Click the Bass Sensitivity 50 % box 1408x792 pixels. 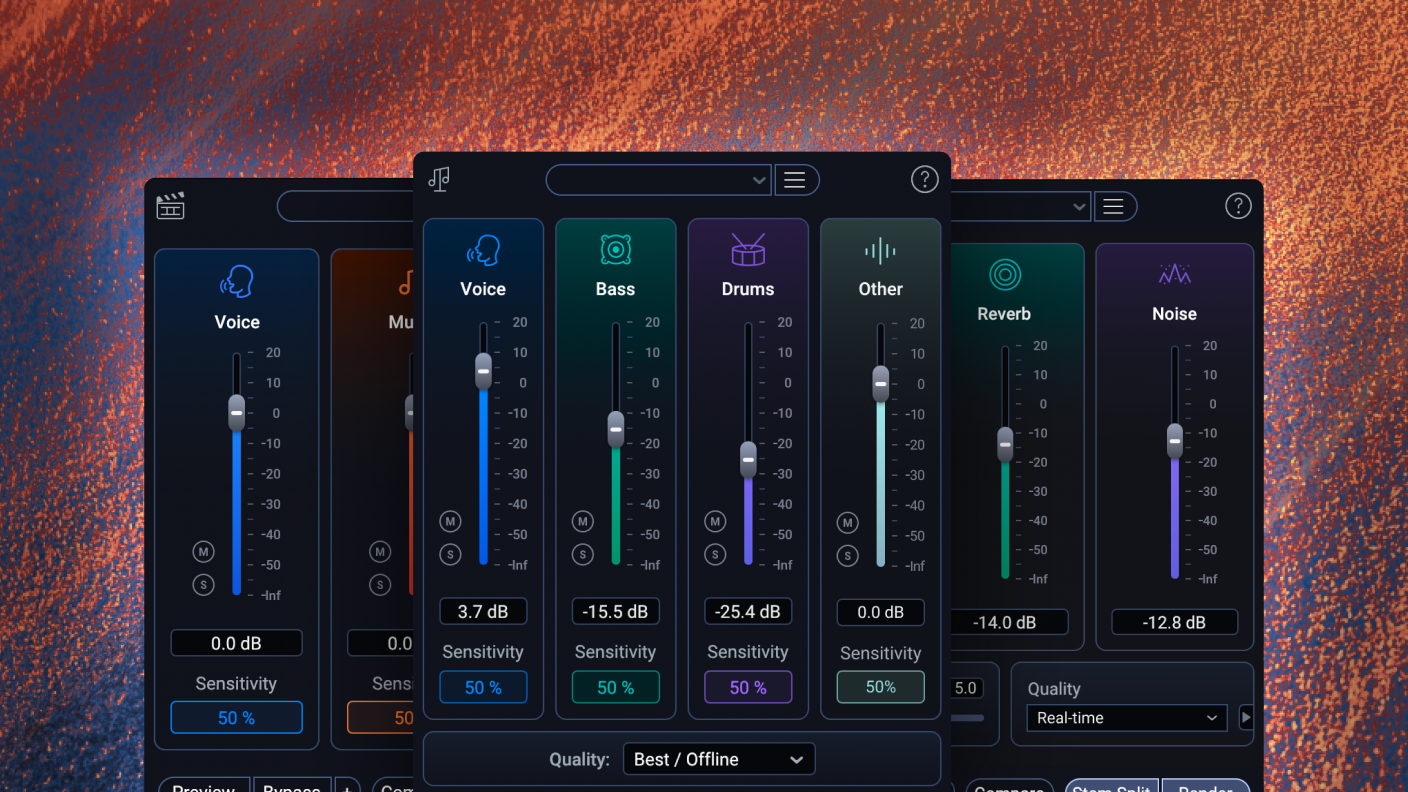[x=615, y=688]
